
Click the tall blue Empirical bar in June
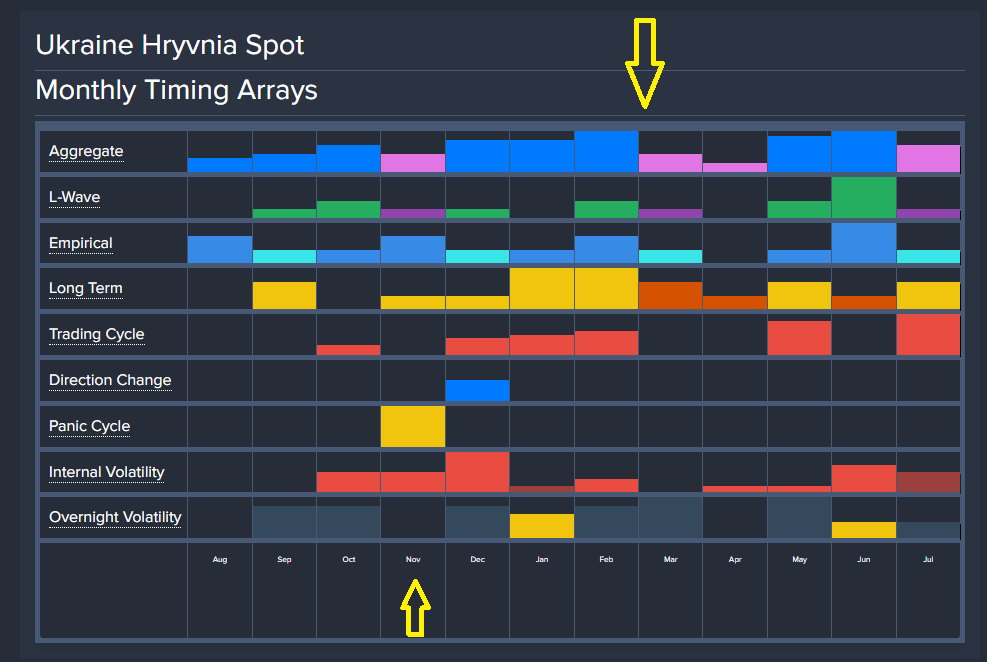864,243
